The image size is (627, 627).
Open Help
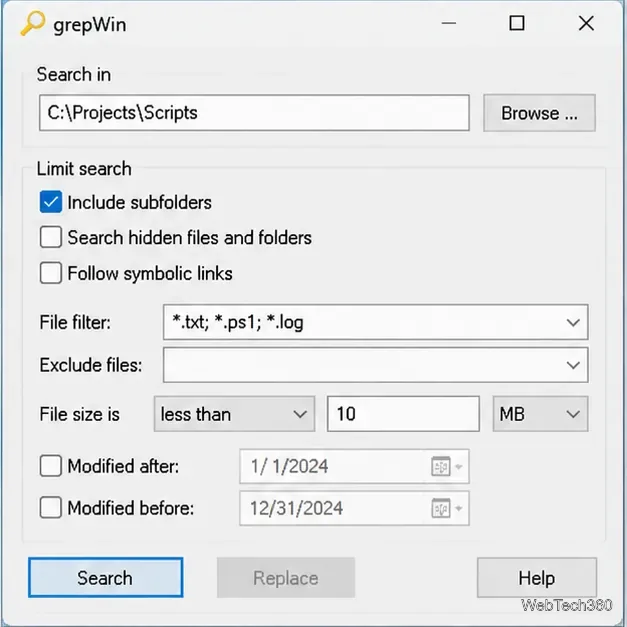(537, 578)
